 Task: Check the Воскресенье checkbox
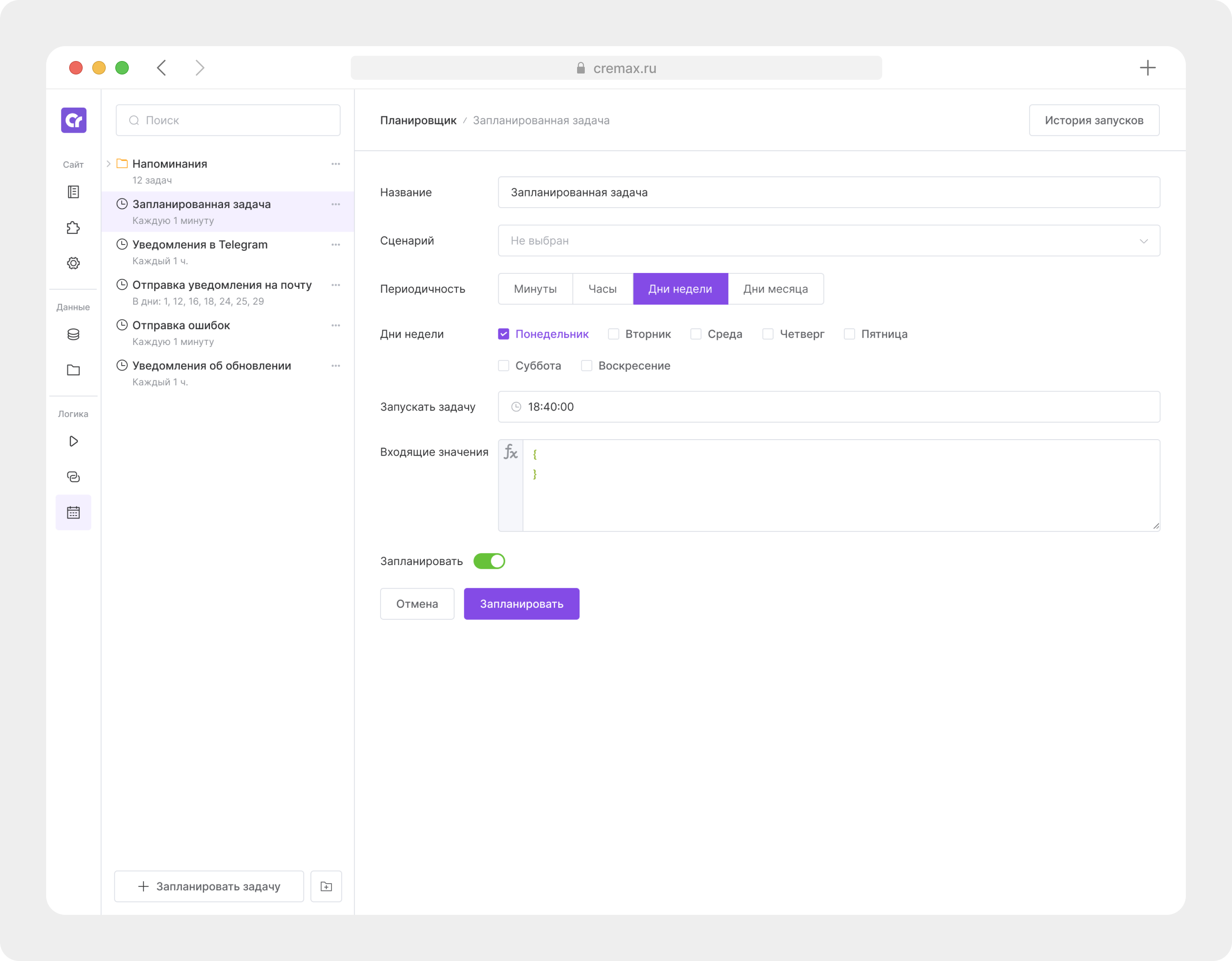tap(587, 366)
